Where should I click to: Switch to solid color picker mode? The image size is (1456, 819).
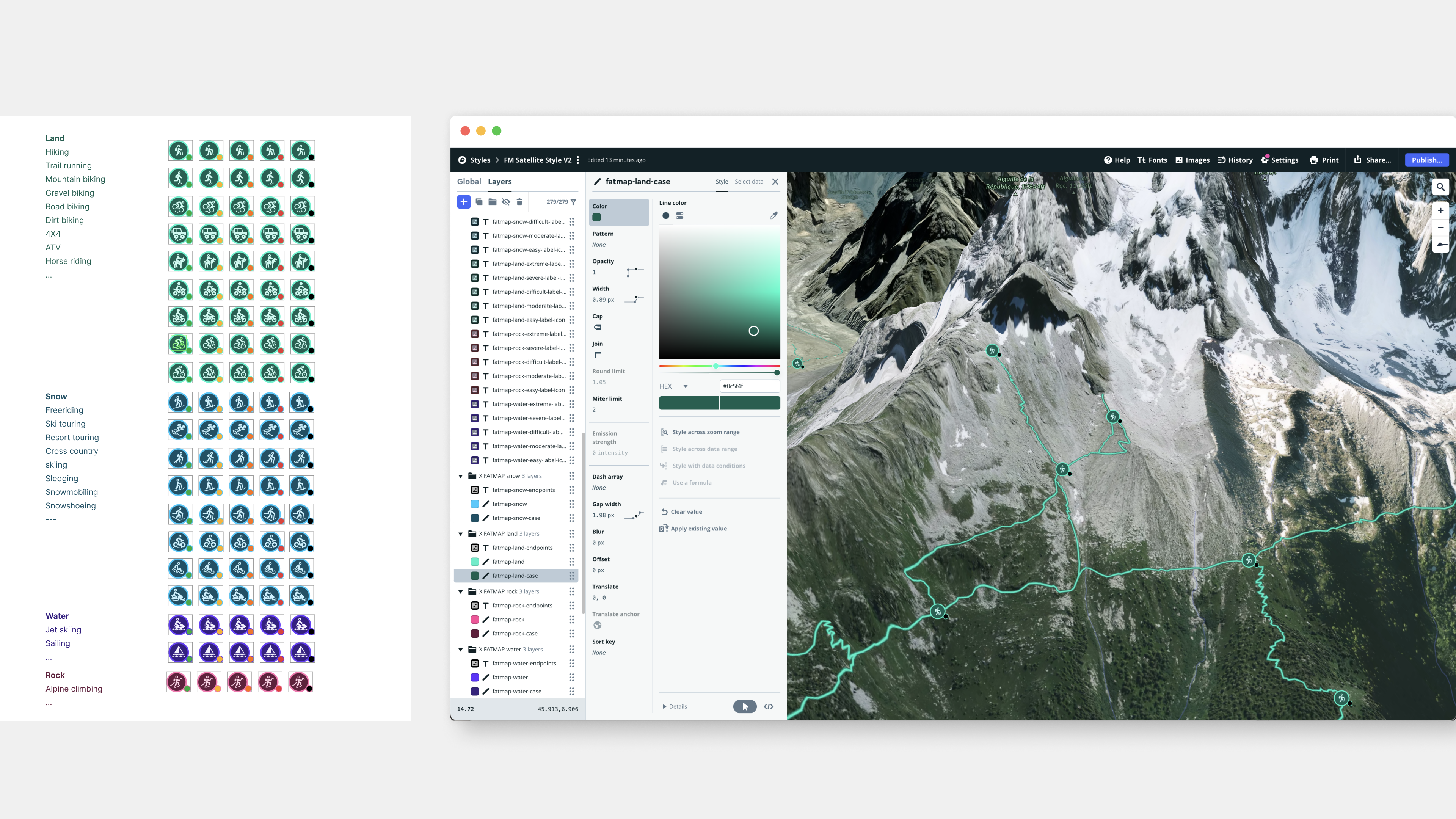pos(666,216)
